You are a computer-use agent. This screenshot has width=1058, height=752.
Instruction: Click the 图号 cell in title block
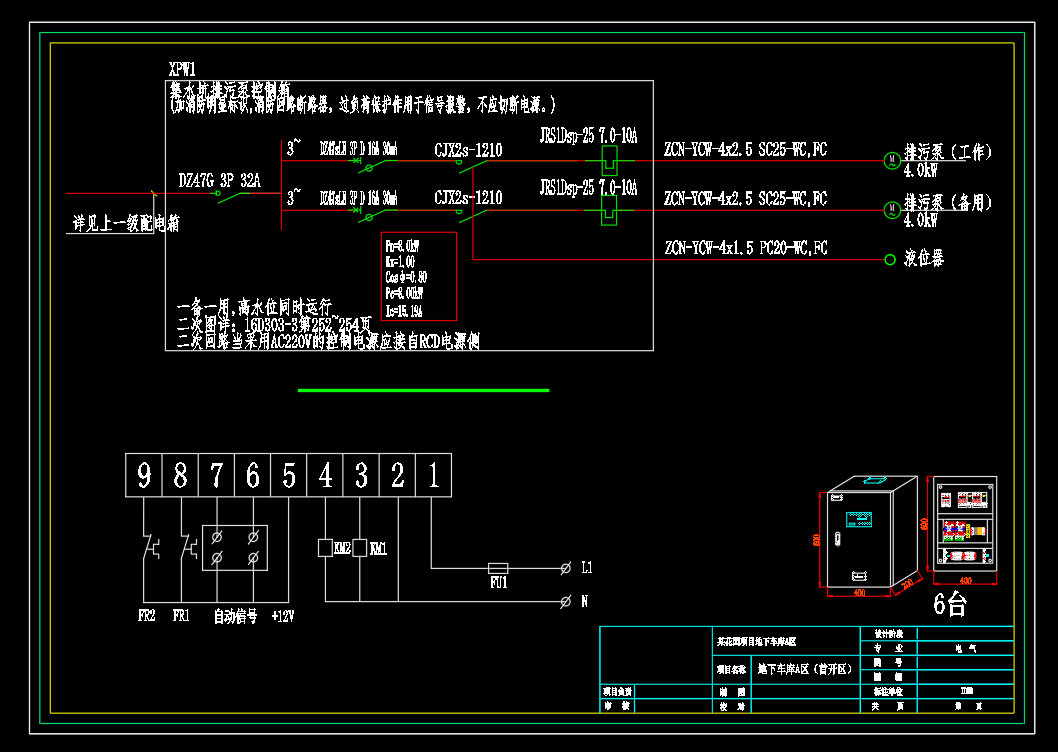click(889, 662)
